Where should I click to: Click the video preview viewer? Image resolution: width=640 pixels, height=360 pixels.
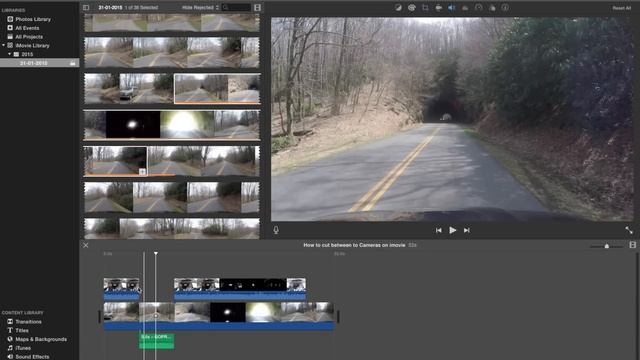(452, 119)
